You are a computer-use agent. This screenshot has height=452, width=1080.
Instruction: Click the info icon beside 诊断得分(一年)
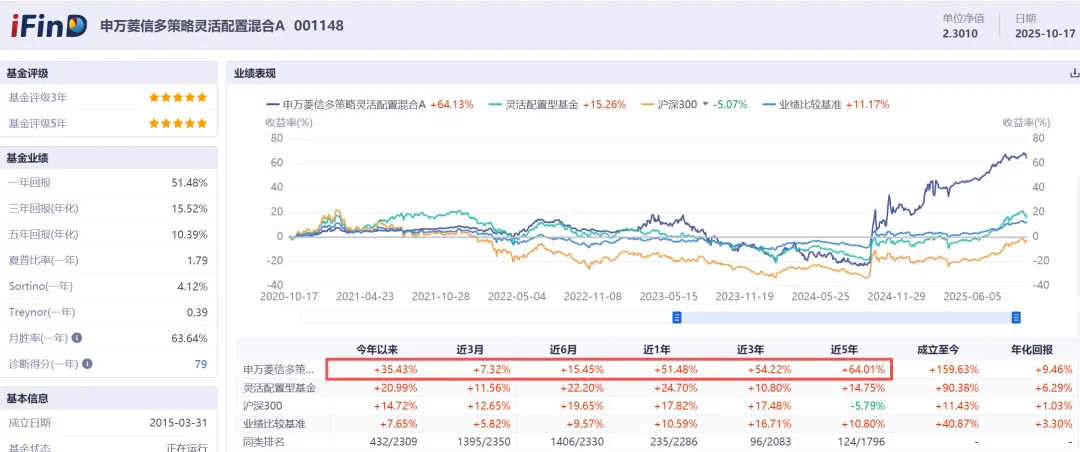coord(87,364)
